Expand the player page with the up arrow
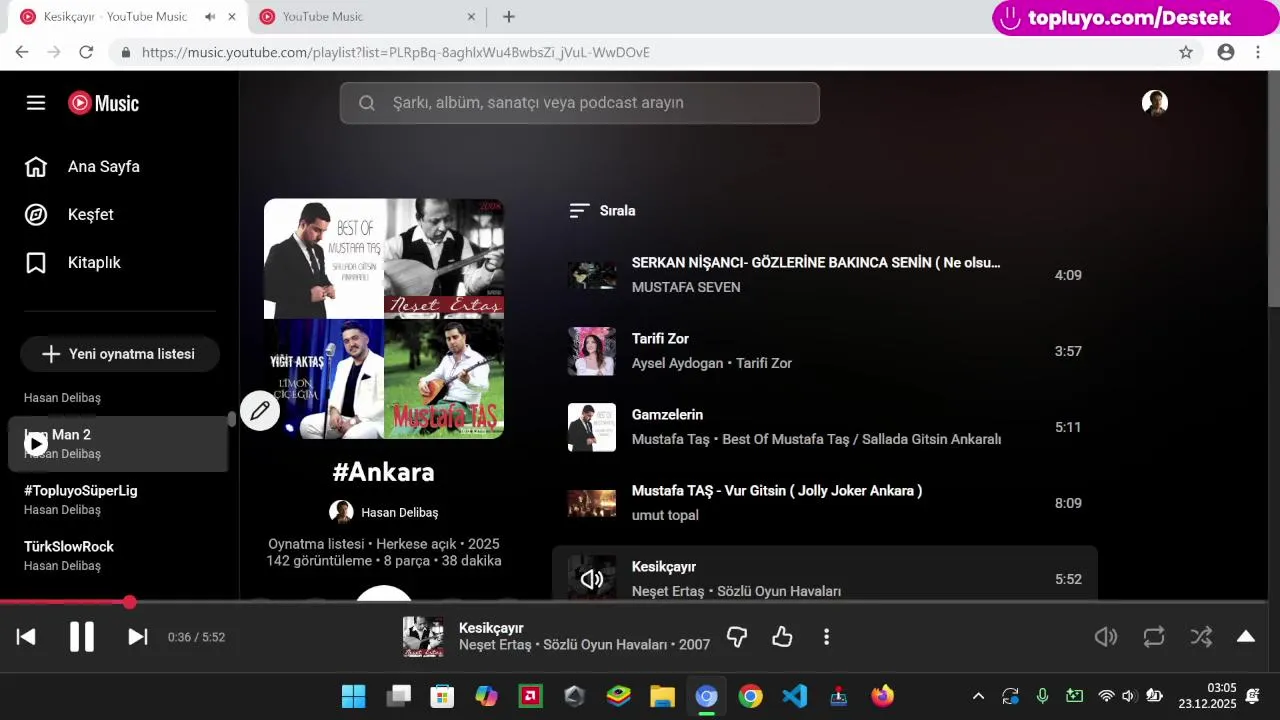Screen dimensions: 1280x720 1246,637
